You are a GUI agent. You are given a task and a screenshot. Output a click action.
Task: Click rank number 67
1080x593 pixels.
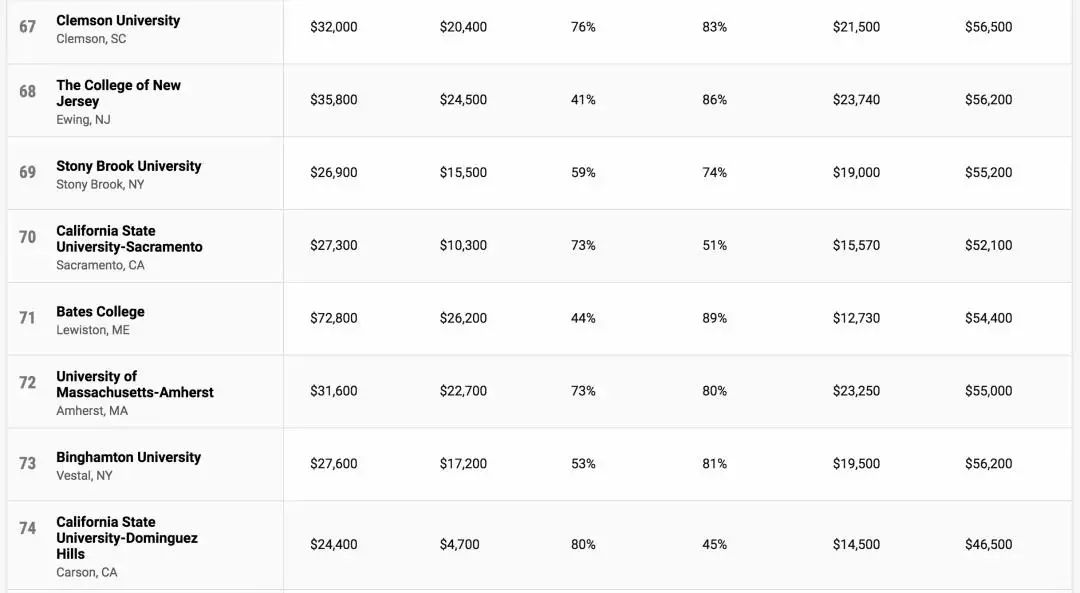point(28,26)
